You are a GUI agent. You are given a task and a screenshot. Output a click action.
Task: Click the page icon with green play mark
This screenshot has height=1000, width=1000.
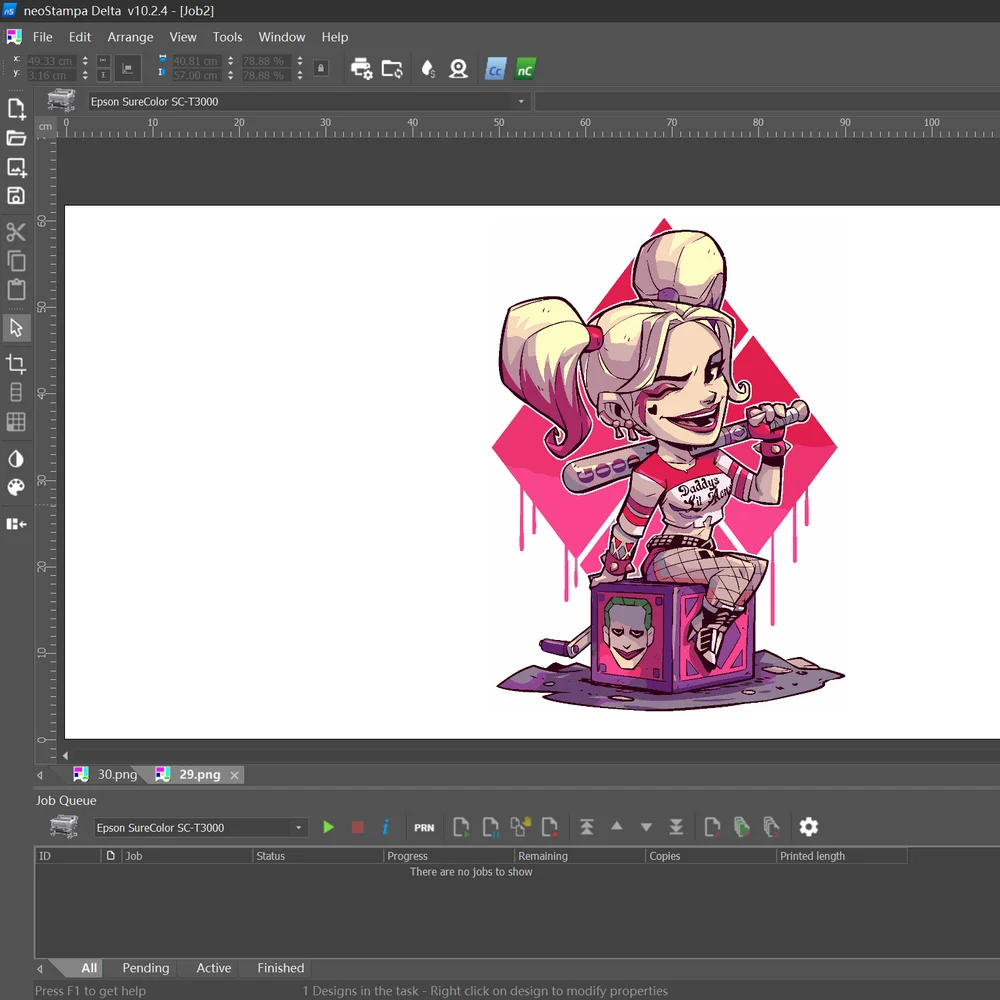point(461,827)
